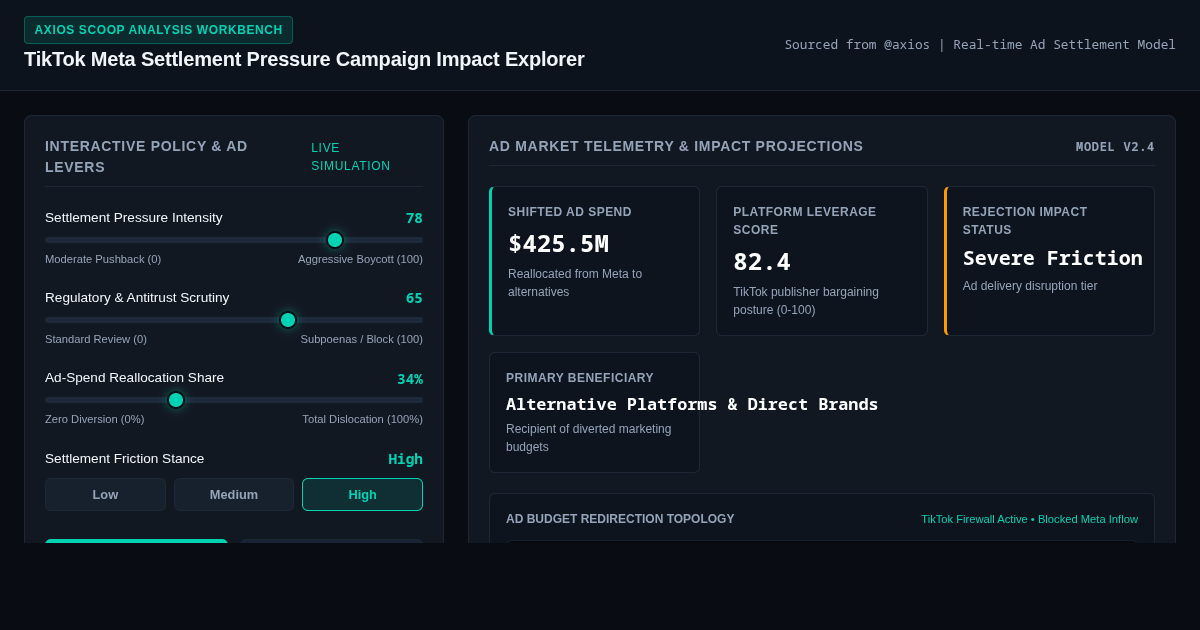Select the Medium friction stance option
Screen dimensions: 1200x630
click(x=234, y=494)
